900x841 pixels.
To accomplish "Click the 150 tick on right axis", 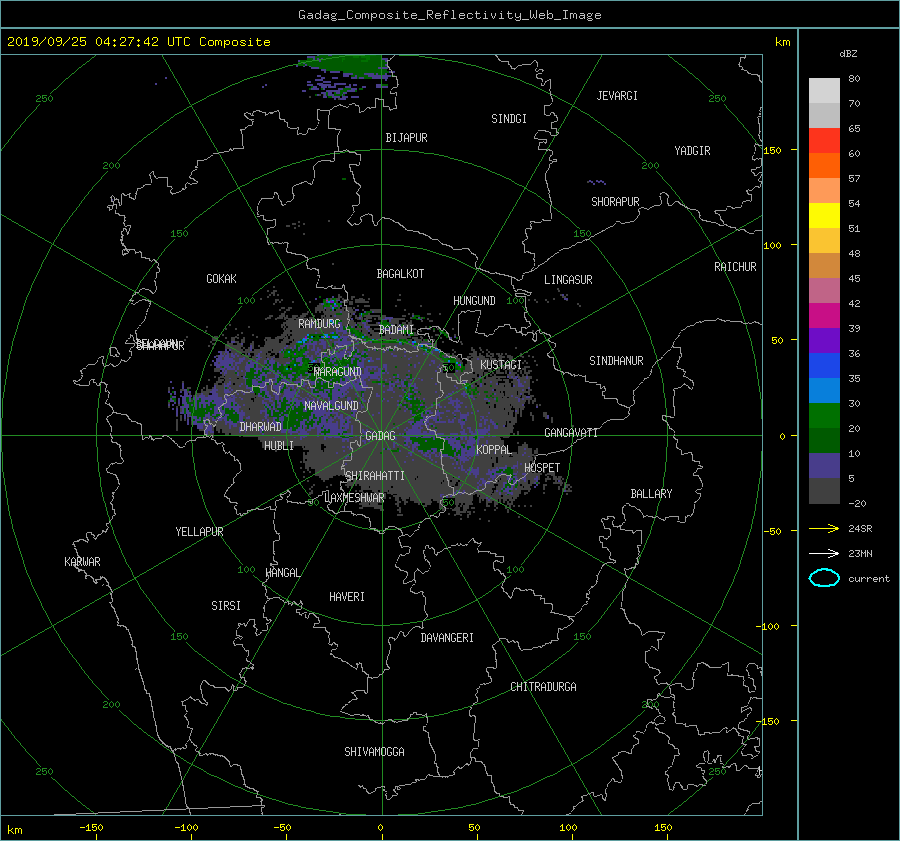I will (773, 150).
